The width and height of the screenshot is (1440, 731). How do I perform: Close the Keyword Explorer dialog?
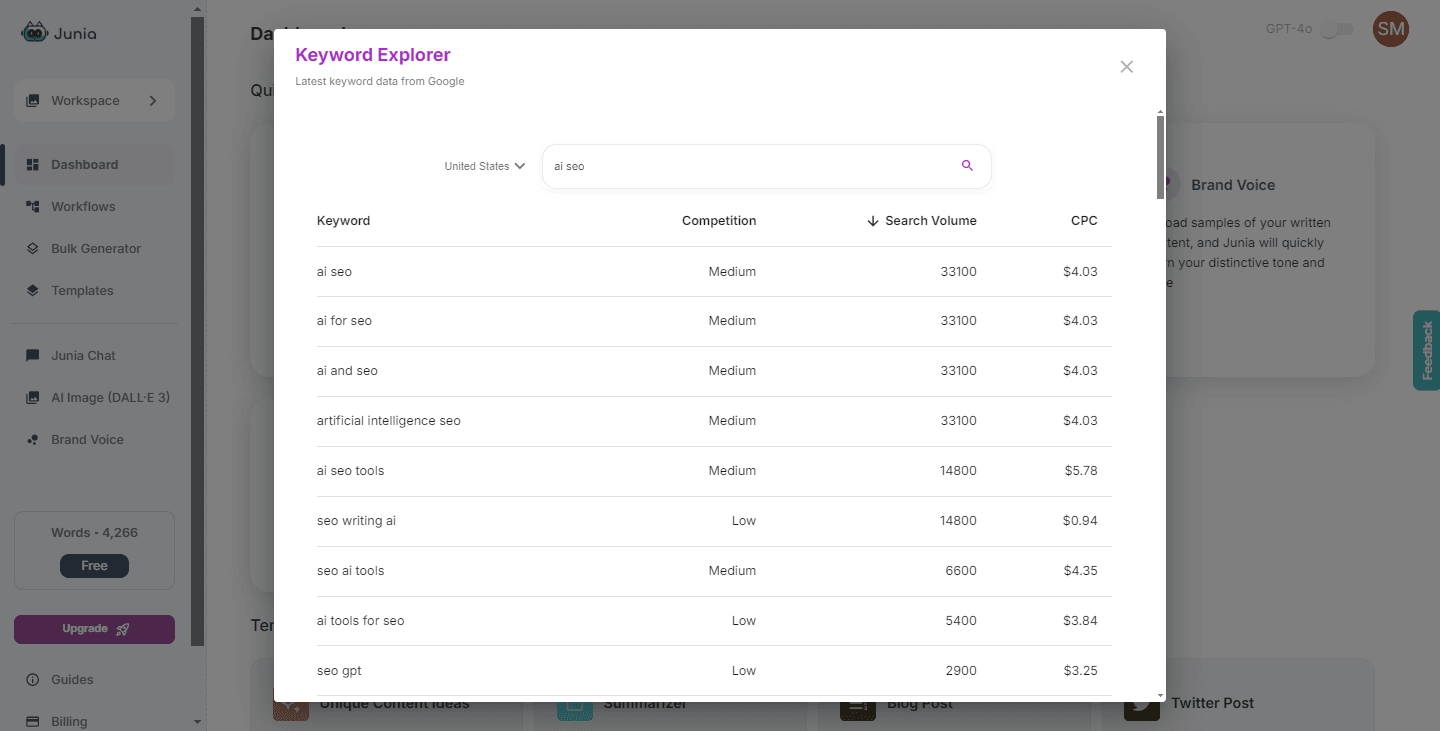point(1127,67)
